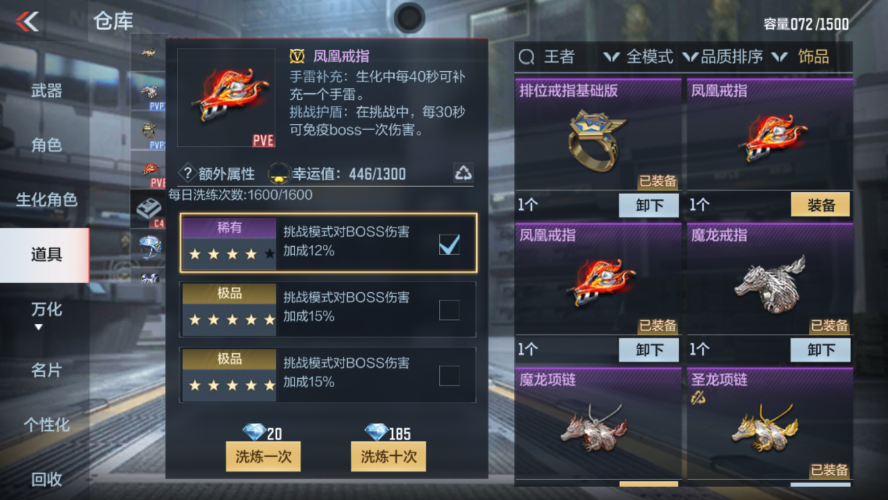Open the 品质排序 sort dropdown
Viewport: 888px width, 500px height.
click(723, 57)
